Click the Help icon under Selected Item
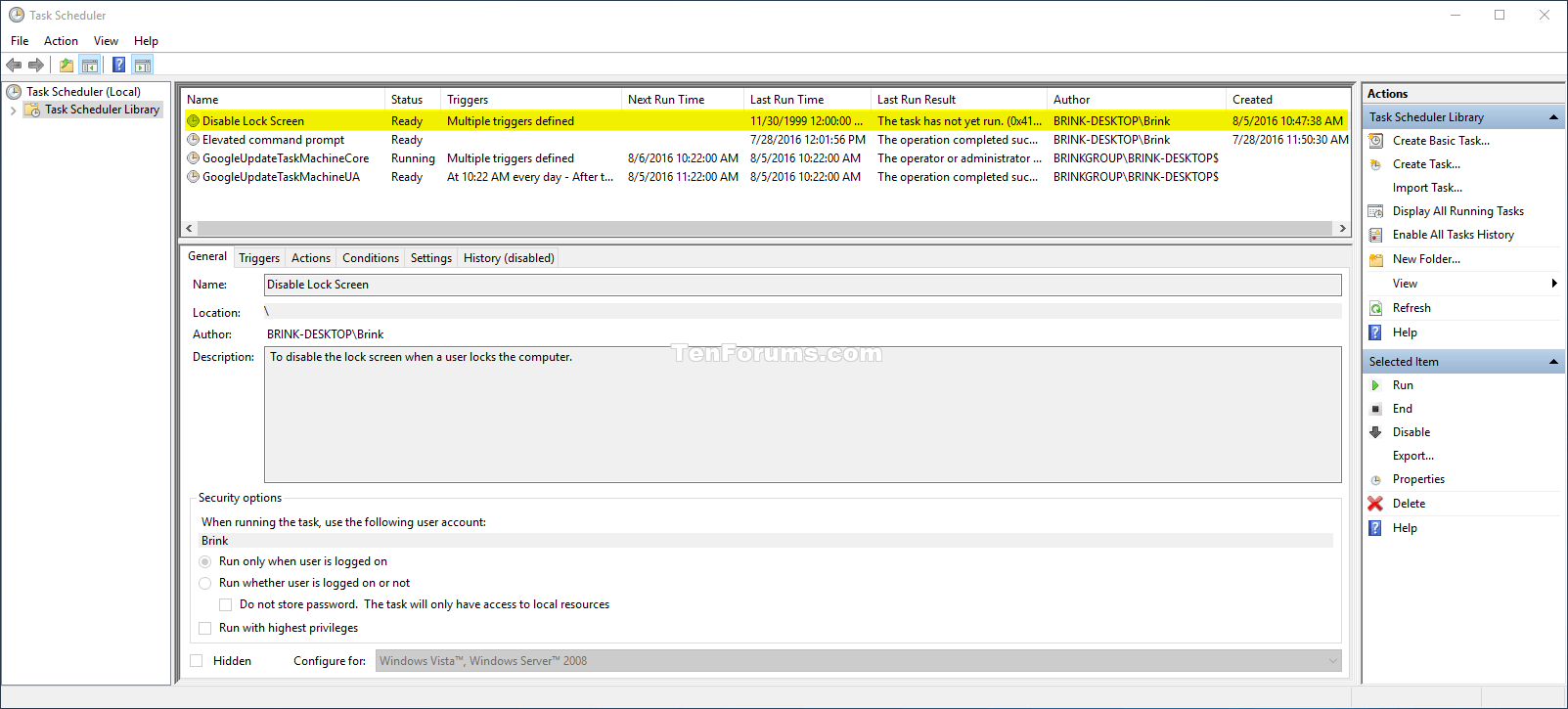This screenshot has width=1568, height=709. click(x=1375, y=528)
